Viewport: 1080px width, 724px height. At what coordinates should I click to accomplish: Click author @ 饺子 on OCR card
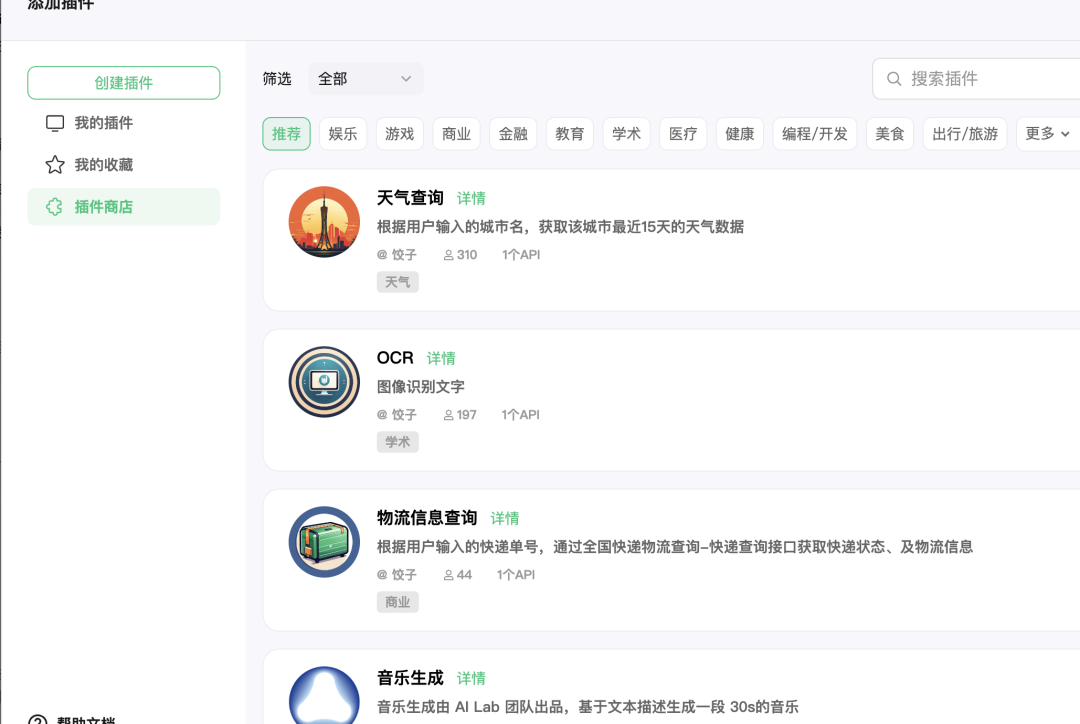[x=397, y=415]
